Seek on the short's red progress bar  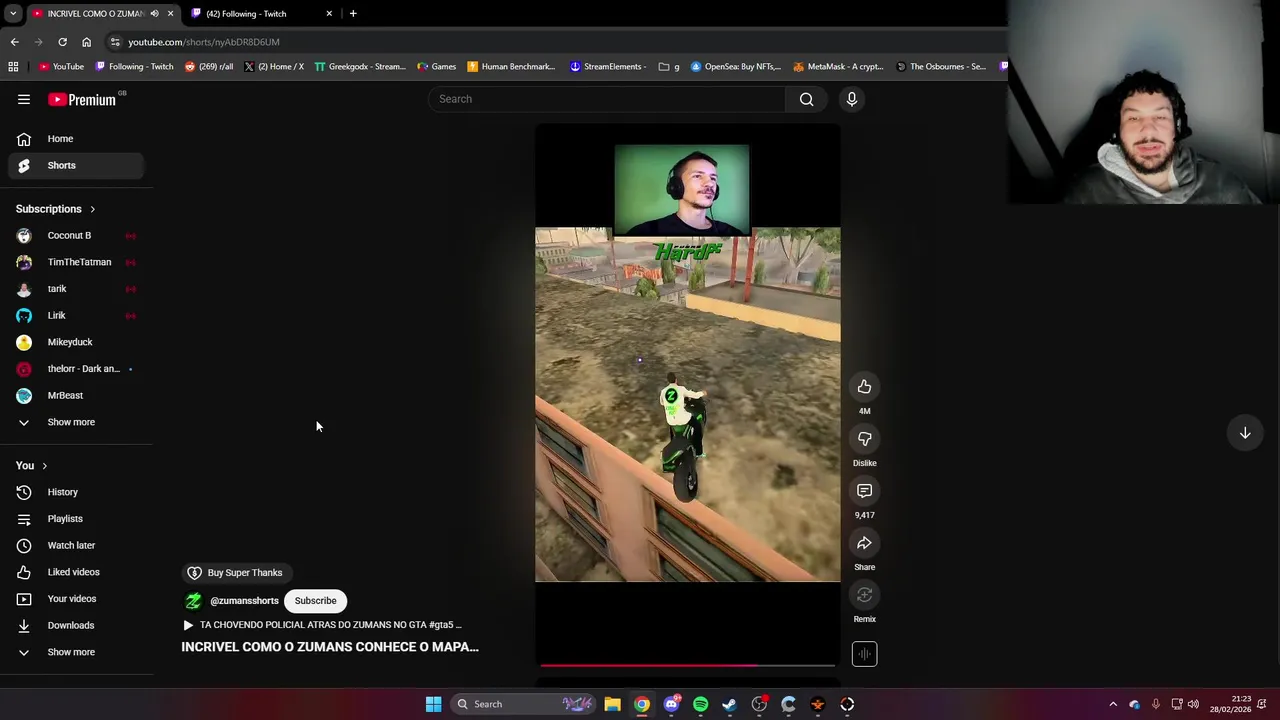(x=687, y=664)
